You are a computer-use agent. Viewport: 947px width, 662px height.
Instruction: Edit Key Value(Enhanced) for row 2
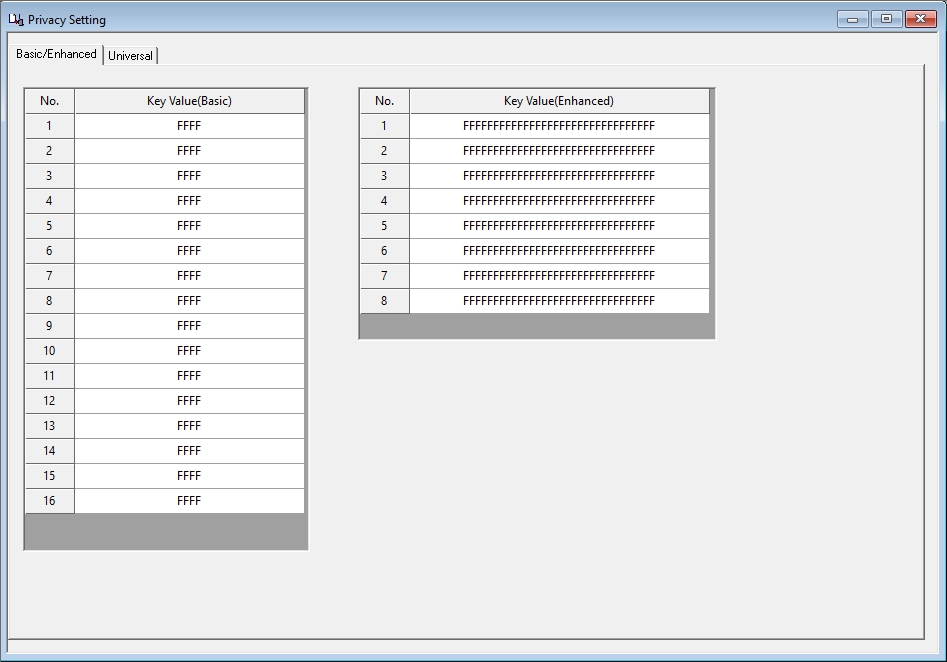[558, 150]
